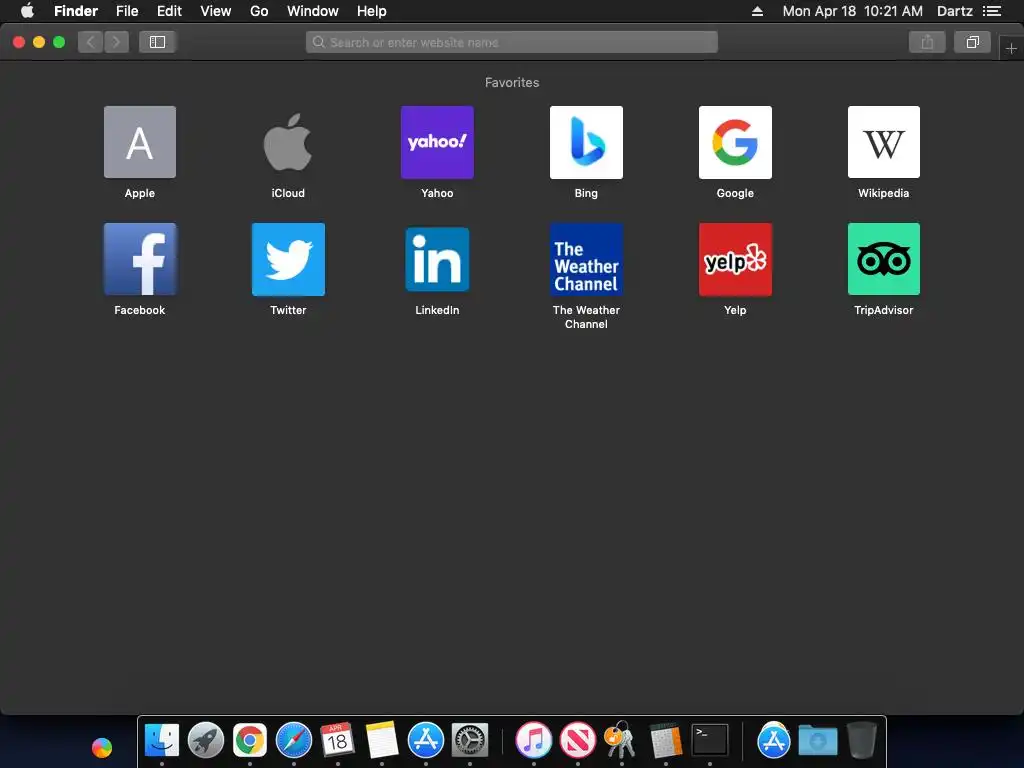The height and width of the screenshot is (768, 1024).
Task: Open the Apple favorite tile
Action: pos(140,142)
